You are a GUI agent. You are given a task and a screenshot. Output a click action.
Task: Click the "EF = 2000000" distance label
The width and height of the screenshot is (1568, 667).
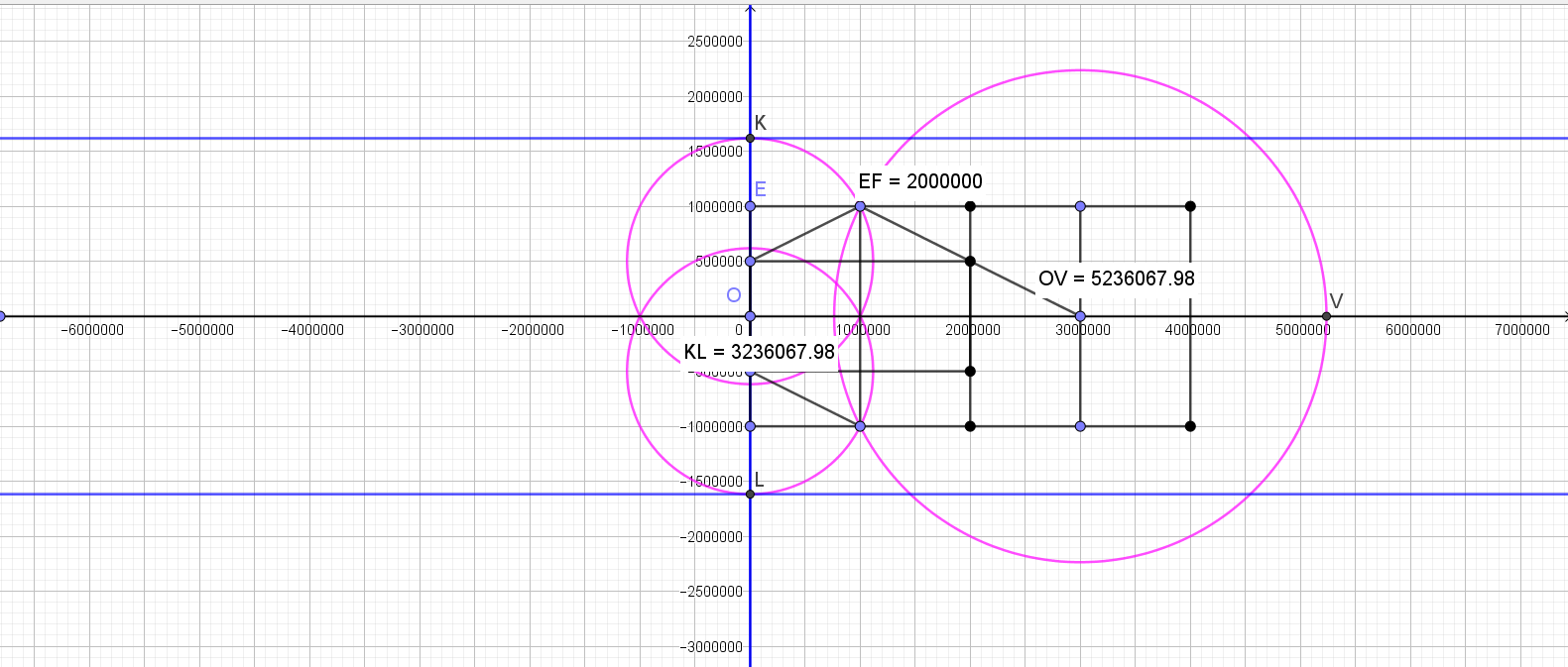click(x=919, y=181)
